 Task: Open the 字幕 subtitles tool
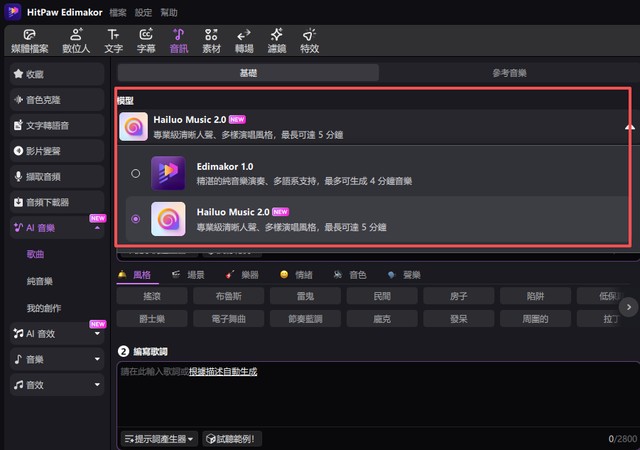[146, 40]
